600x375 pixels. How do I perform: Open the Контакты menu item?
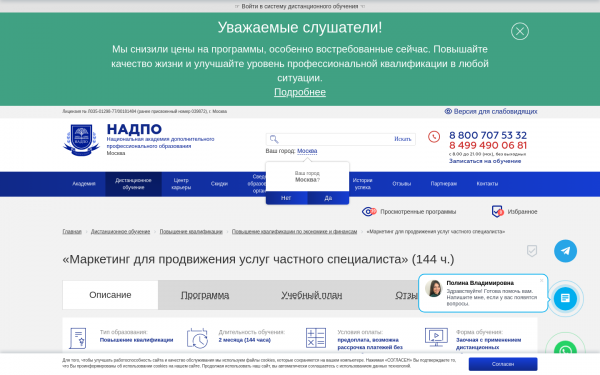pyautogui.click(x=487, y=184)
